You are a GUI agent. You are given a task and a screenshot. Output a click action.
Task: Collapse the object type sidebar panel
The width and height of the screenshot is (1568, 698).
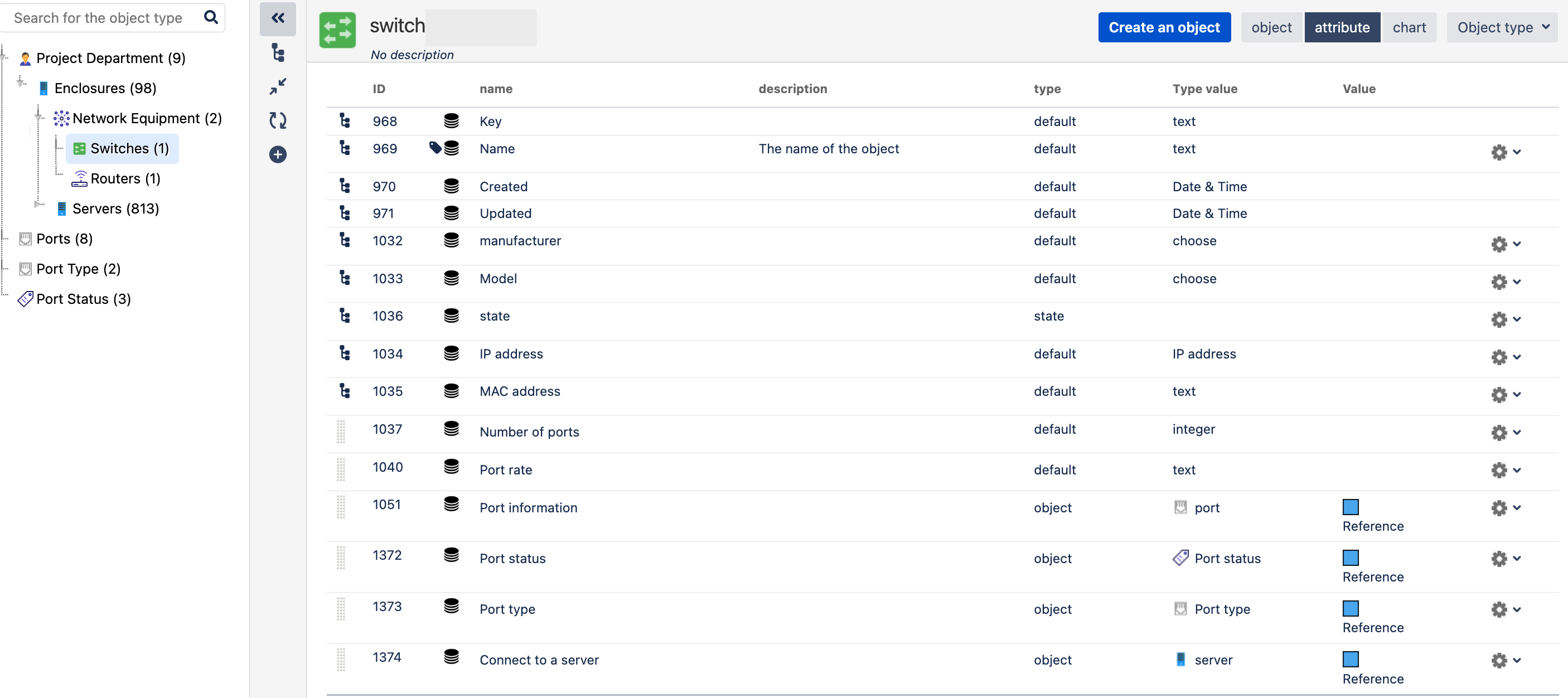(278, 18)
